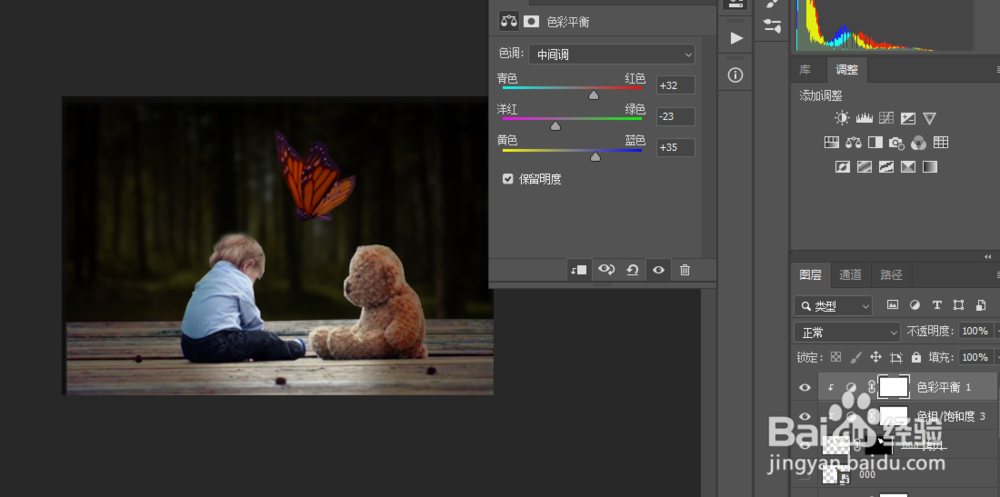This screenshot has height=497, width=1000.
Task: Add a Hue/Saturation adjustment from the panel
Action: (832, 142)
